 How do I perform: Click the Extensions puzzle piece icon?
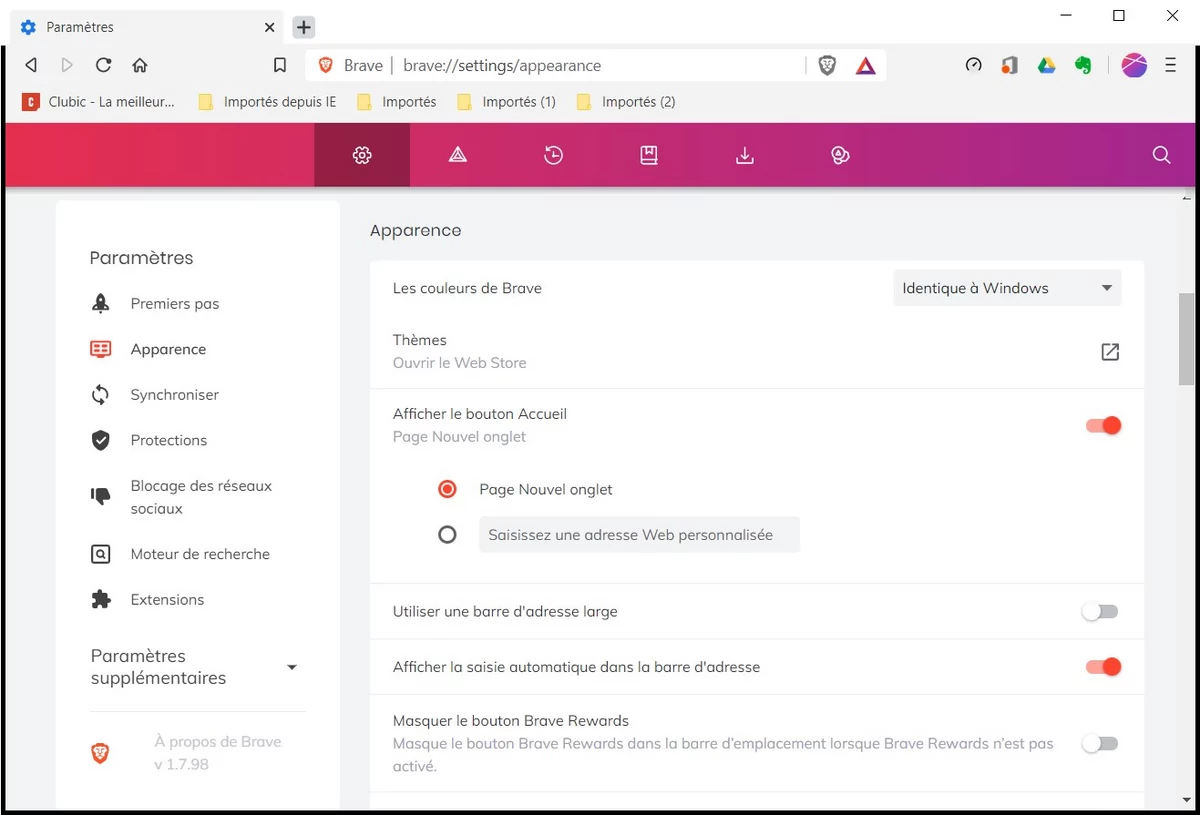pyautogui.click(x=101, y=599)
